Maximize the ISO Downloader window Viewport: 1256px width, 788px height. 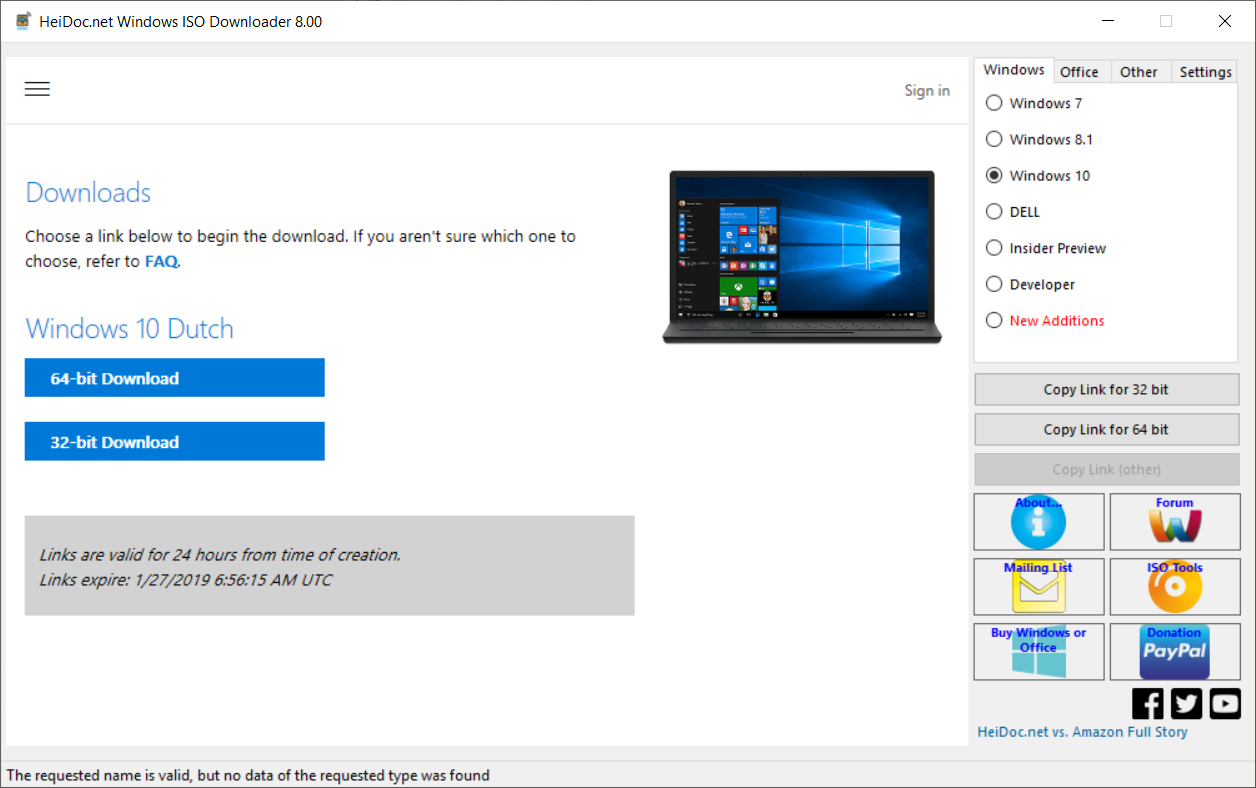click(1166, 21)
